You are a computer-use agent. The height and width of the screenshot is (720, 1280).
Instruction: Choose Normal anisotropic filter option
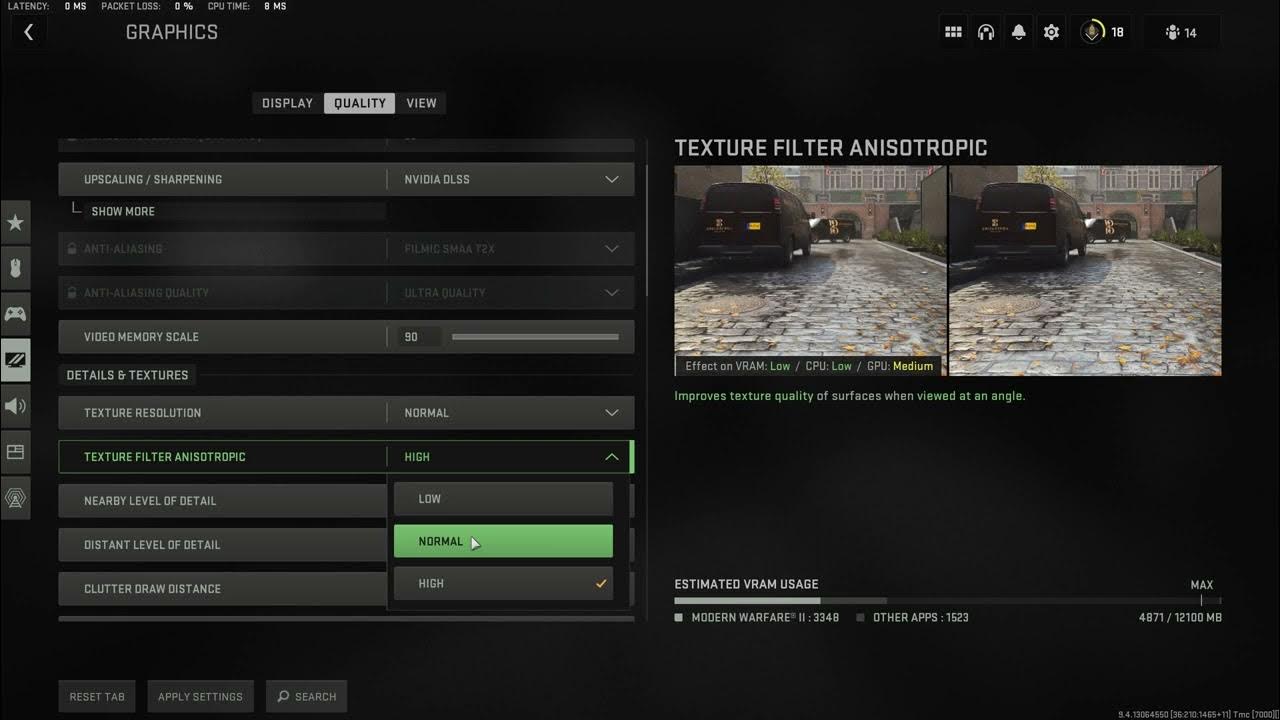(x=503, y=541)
